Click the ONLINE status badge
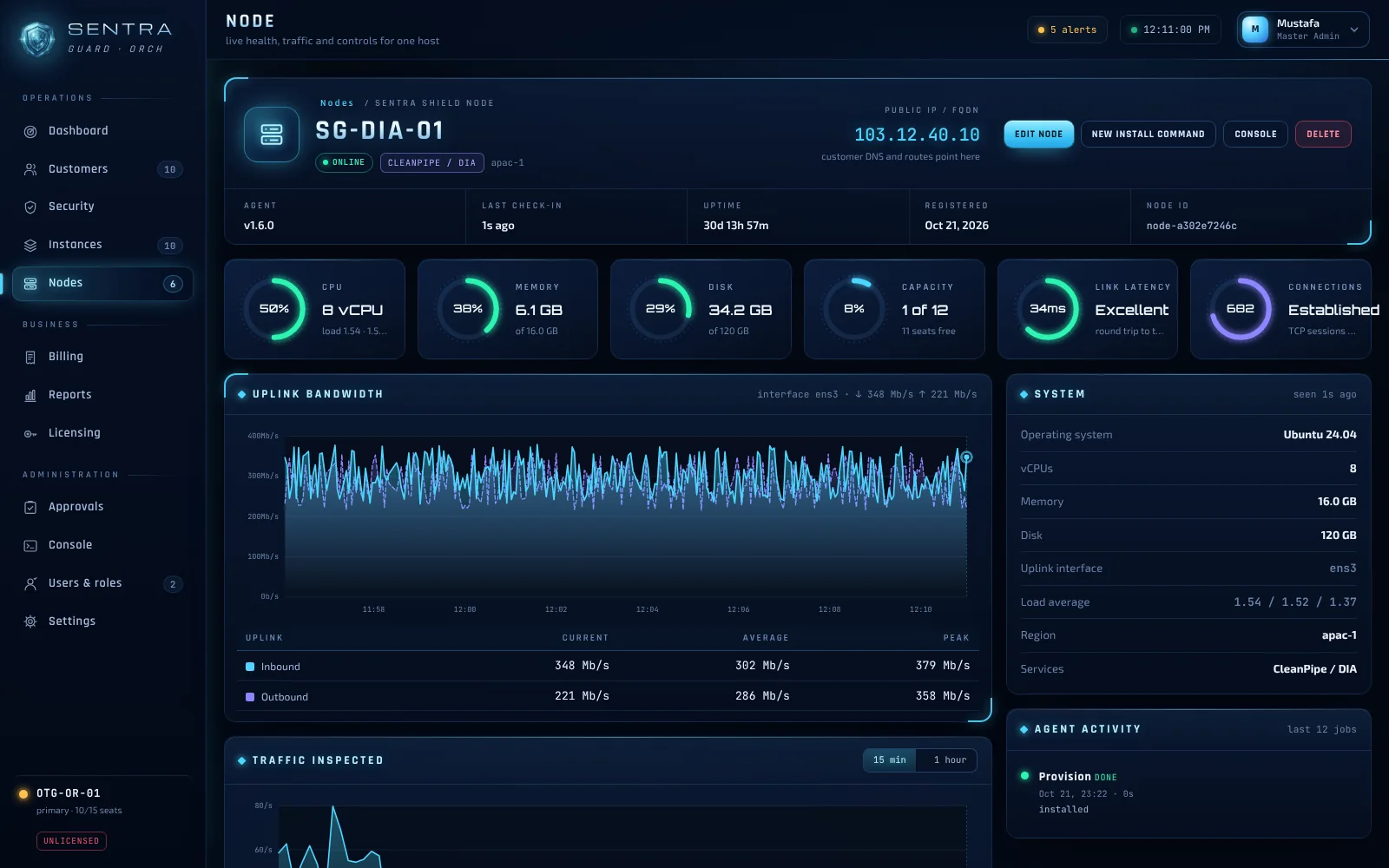 [344, 163]
